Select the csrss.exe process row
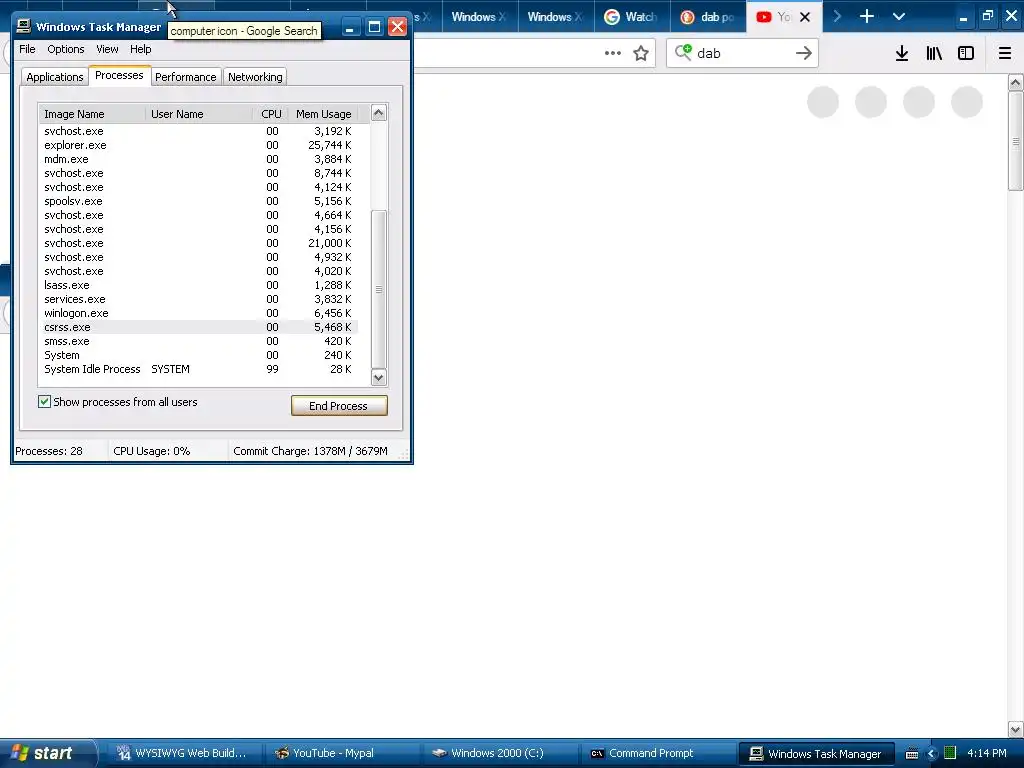Screen dimensions: 1024x768 click(x=199, y=327)
